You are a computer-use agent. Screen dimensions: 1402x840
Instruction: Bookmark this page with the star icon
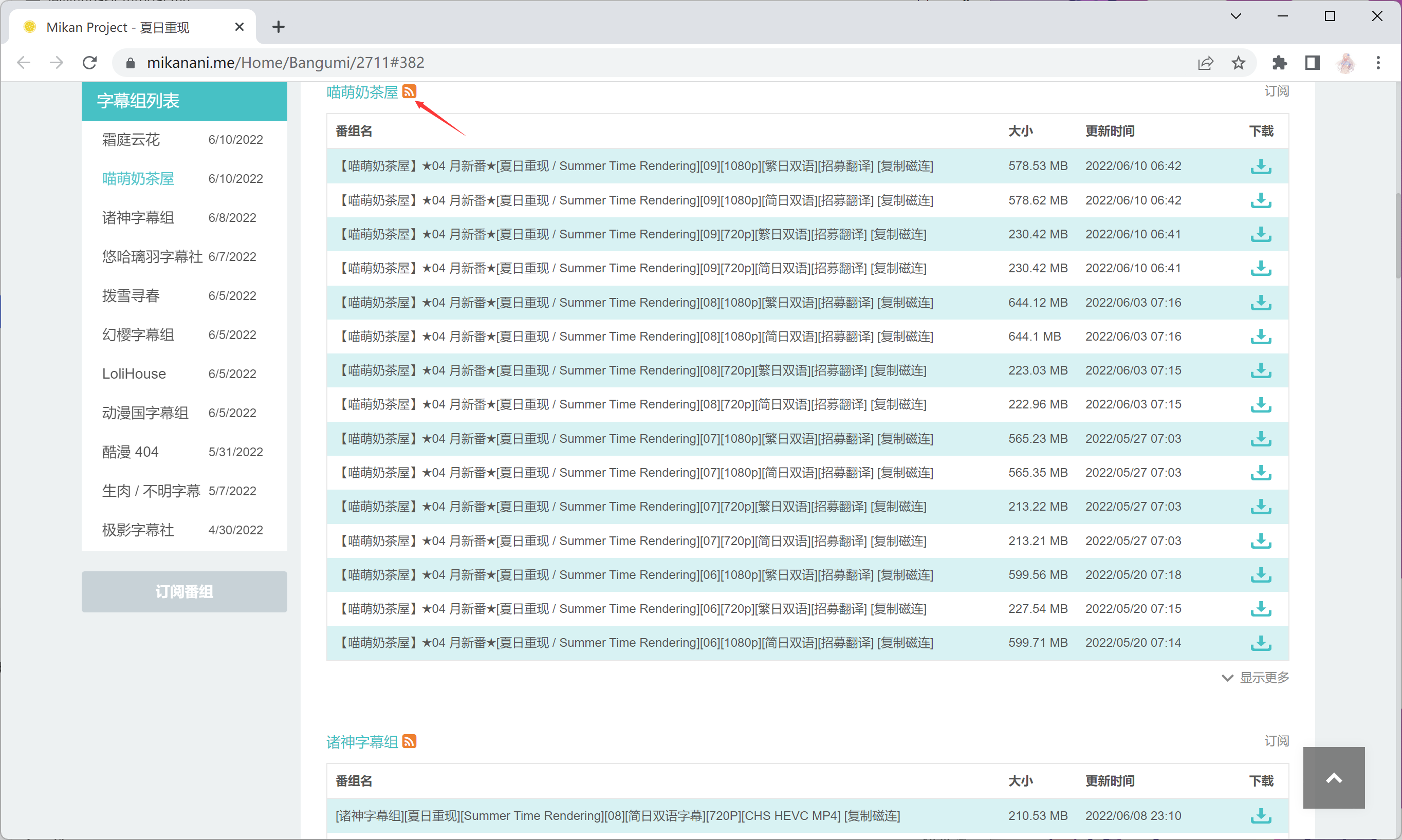(1238, 62)
